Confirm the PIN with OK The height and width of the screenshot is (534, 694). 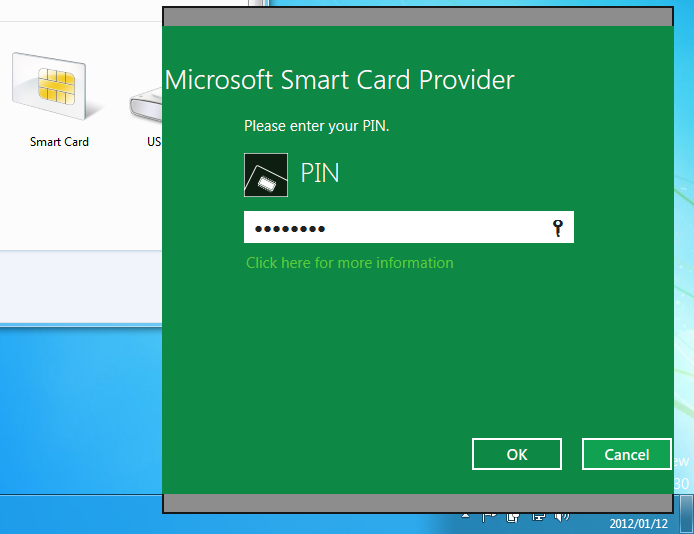click(517, 454)
